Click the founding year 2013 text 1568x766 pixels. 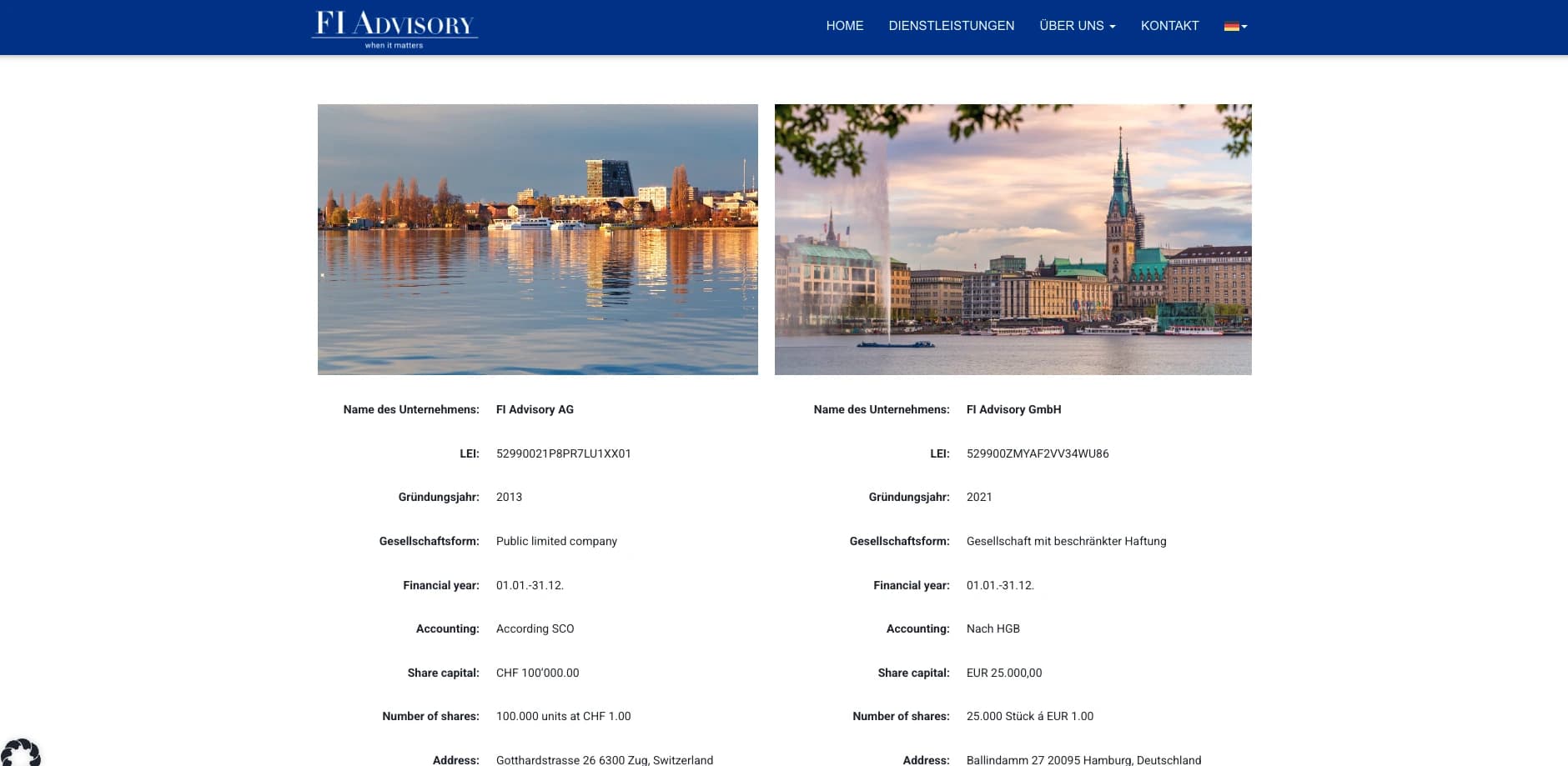pyautogui.click(x=509, y=497)
